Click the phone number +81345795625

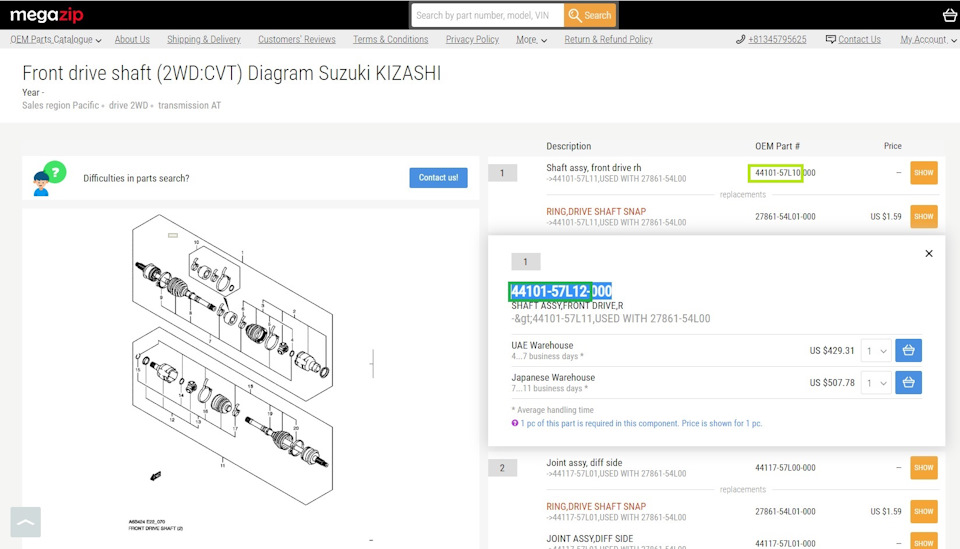coord(777,39)
